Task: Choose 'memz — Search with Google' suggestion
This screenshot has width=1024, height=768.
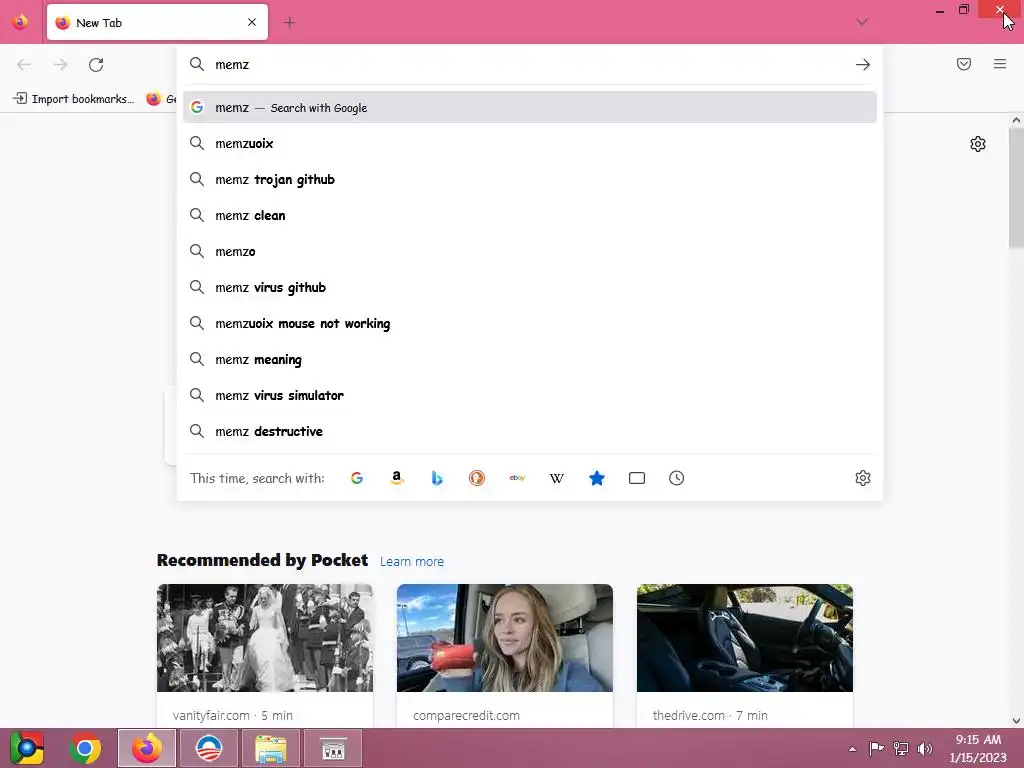Action: tap(530, 108)
